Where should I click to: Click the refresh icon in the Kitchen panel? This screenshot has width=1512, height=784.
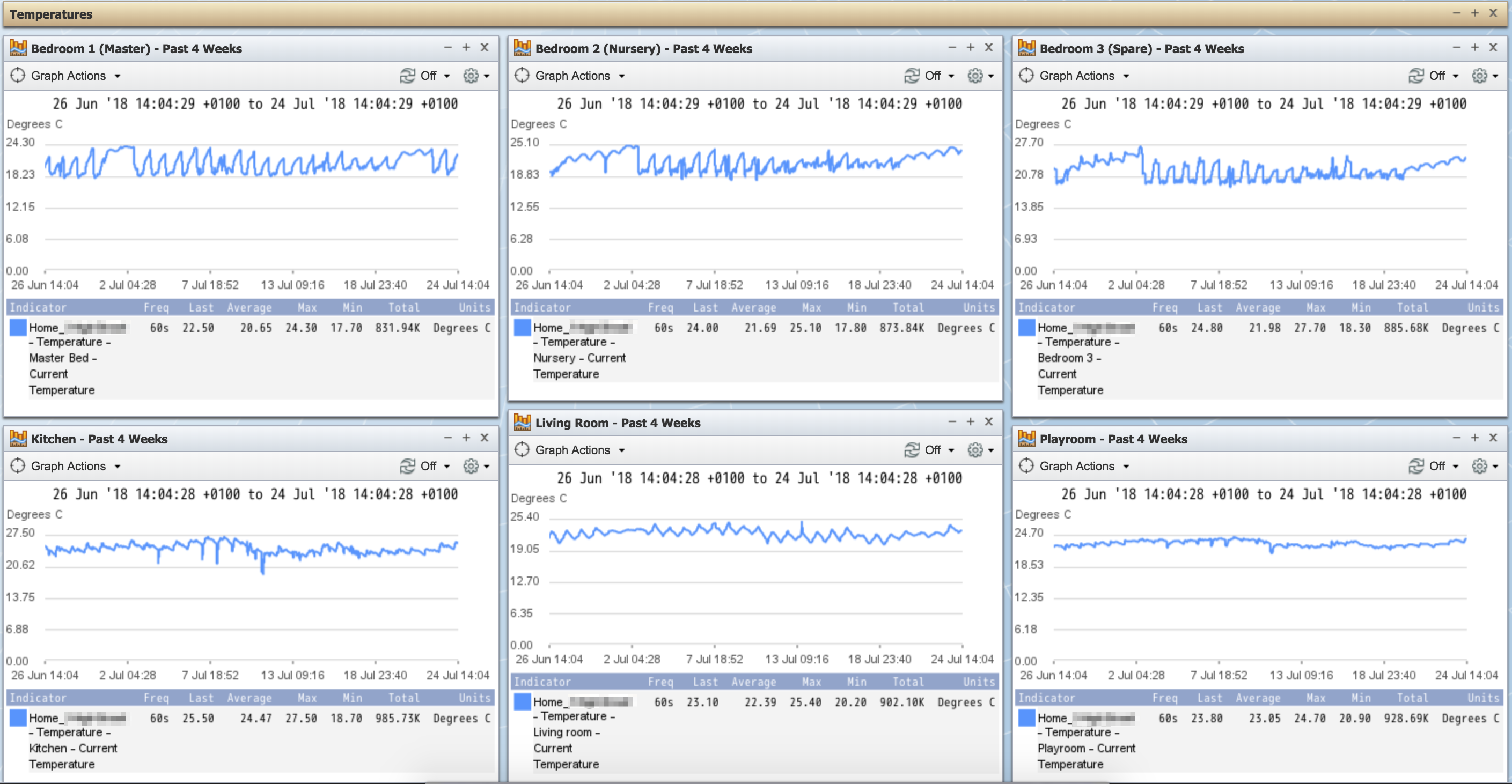(x=407, y=466)
